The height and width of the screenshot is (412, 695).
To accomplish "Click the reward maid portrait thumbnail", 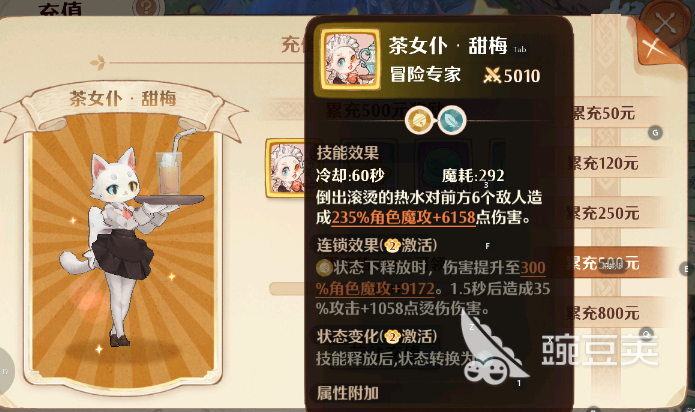I will (x=286, y=168).
